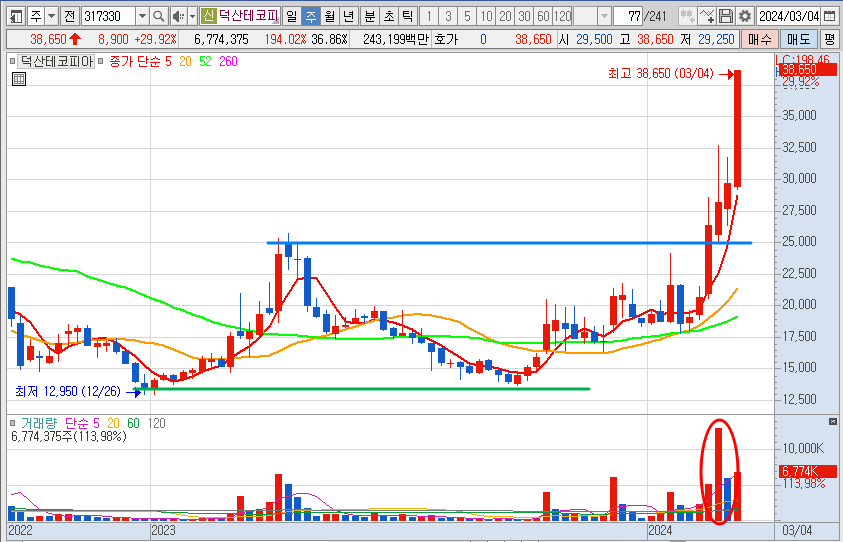Select the 1 interval button

pos(428,17)
